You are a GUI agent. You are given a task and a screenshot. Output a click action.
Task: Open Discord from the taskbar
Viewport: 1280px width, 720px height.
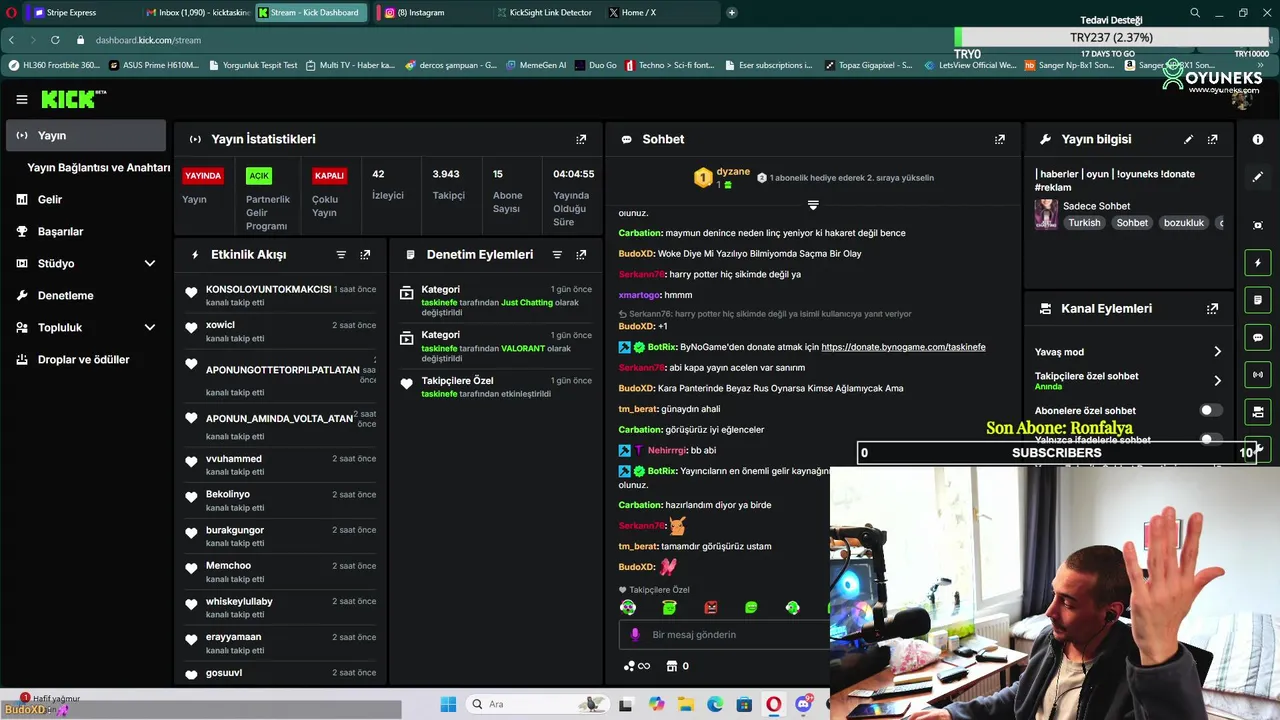click(x=803, y=704)
